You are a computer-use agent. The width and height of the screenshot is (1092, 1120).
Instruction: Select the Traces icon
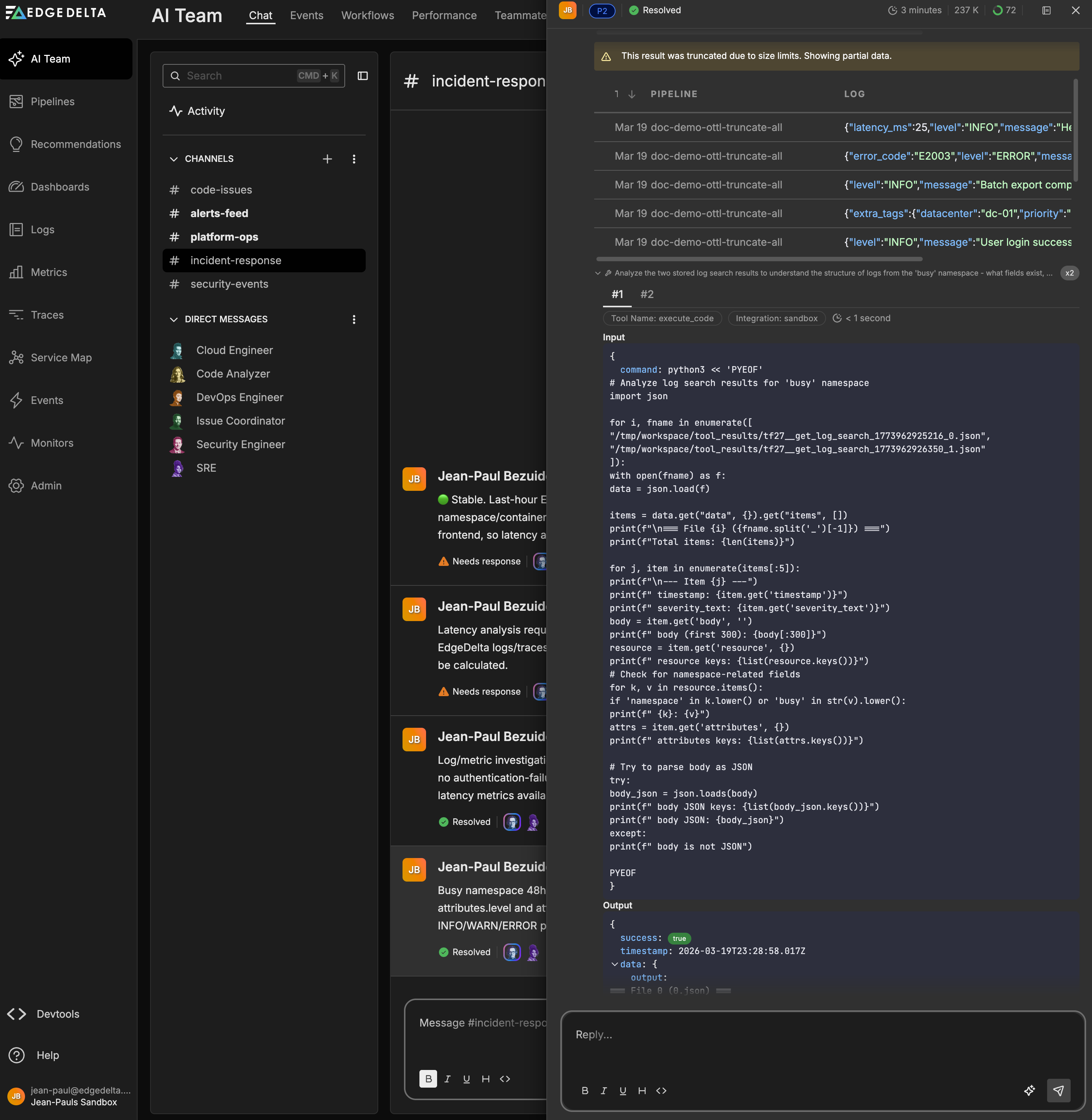click(x=17, y=314)
